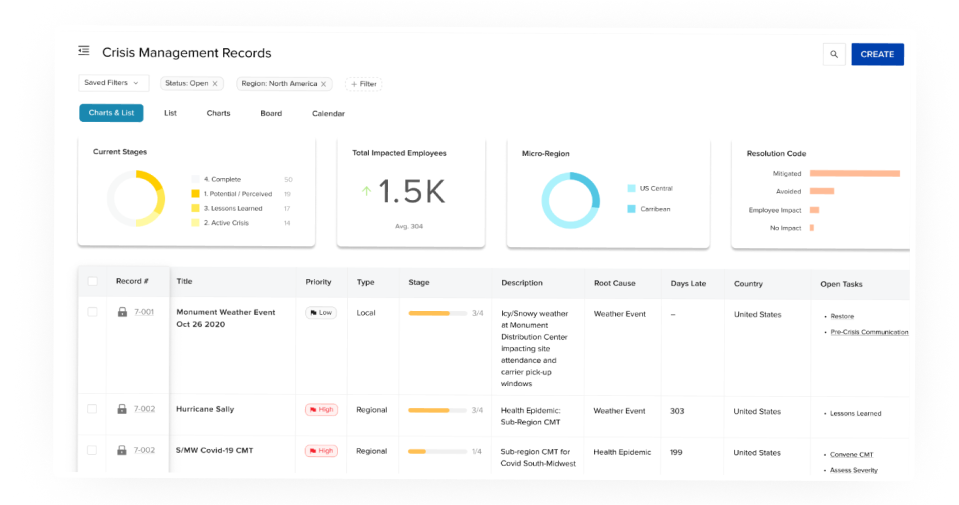959x505 pixels.
Task: Click the Current Stages donut chart
Action: coord(136,198)
